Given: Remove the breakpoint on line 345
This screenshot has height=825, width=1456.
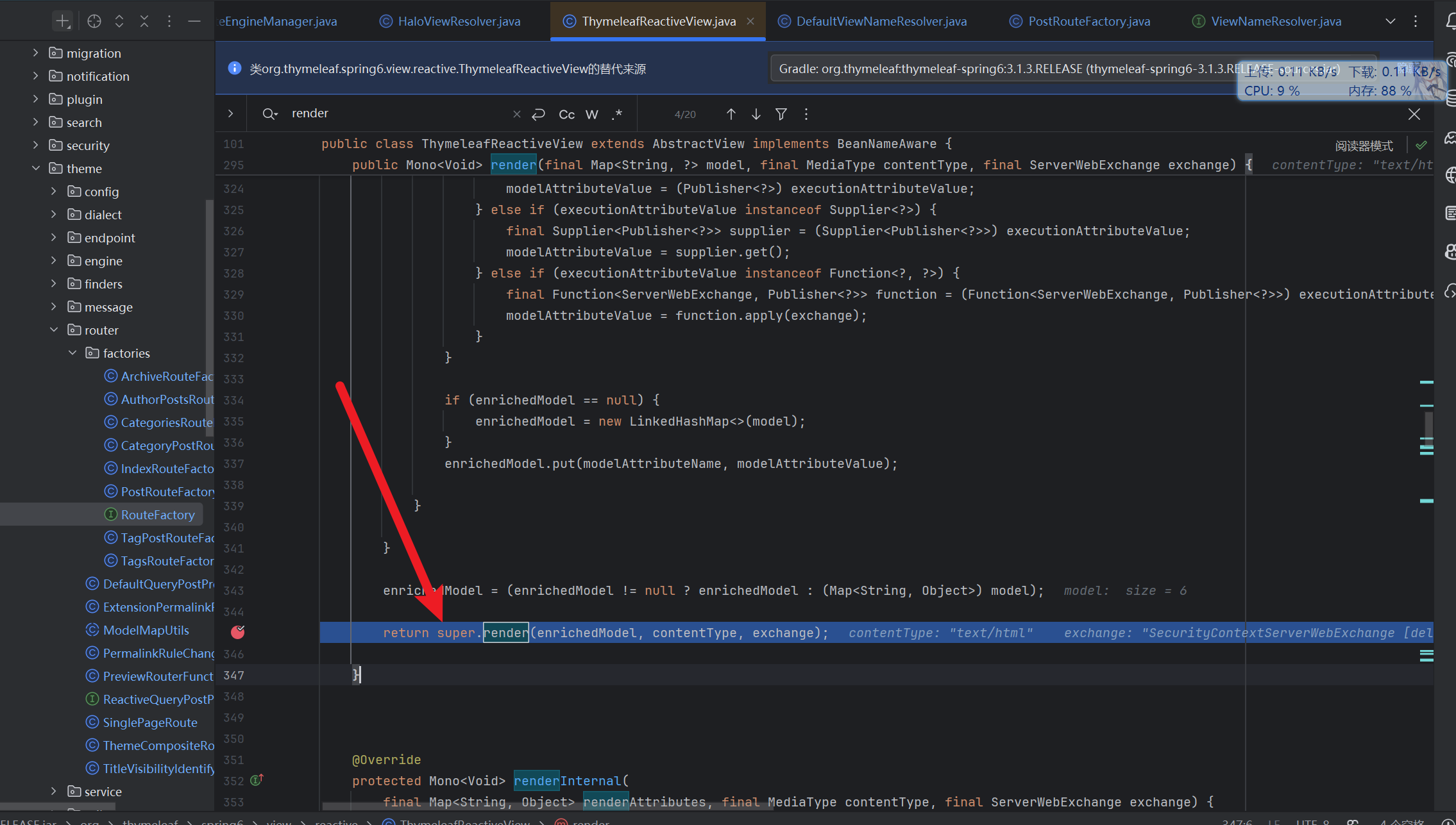Looking at the screenshot, I should [x=237, y=632].
